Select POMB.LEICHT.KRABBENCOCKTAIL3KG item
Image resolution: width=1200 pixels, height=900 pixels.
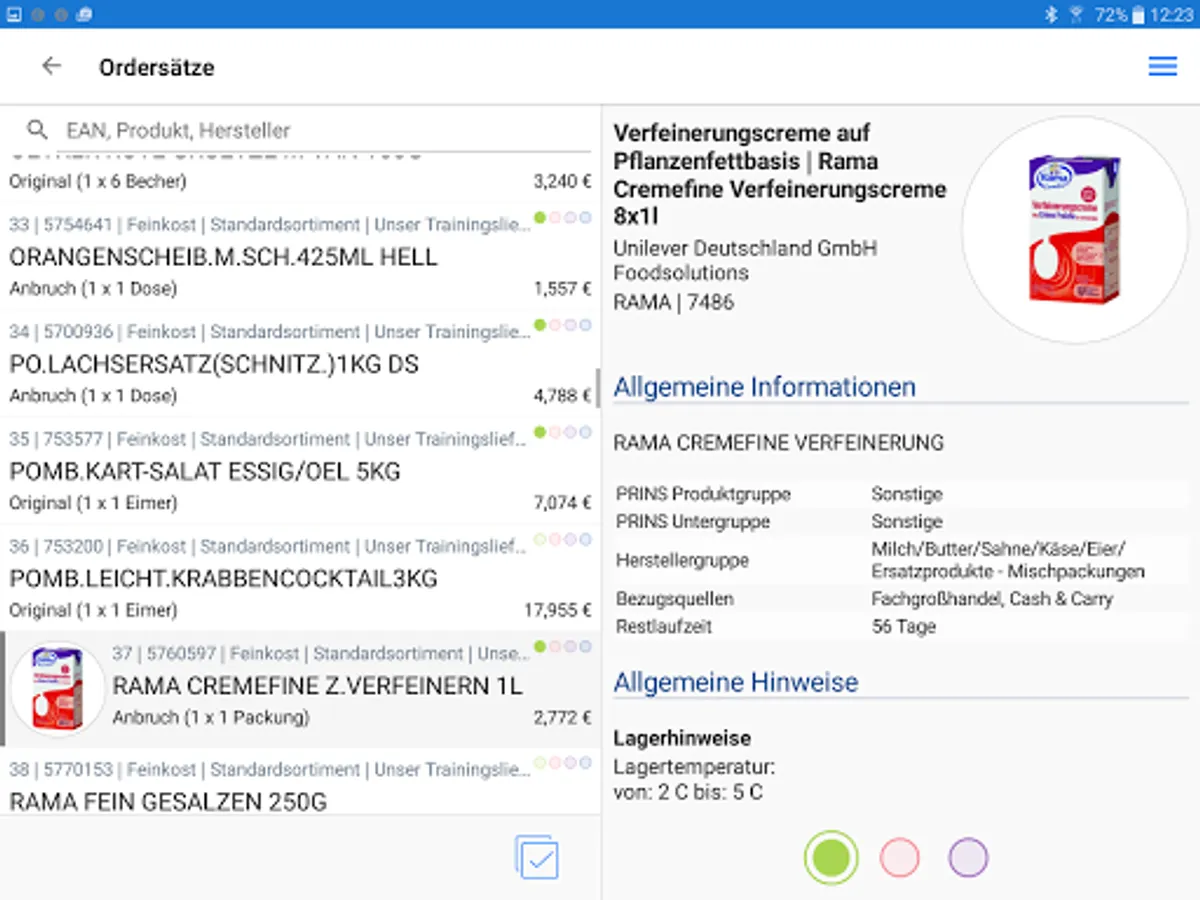(x=300, y=578)
